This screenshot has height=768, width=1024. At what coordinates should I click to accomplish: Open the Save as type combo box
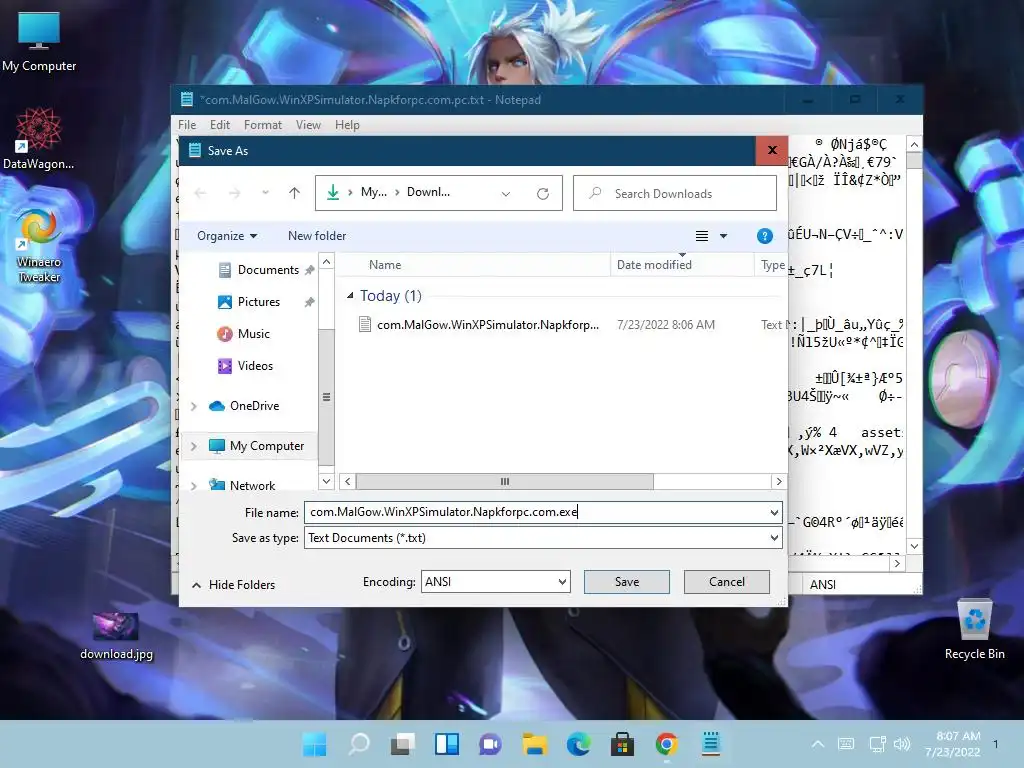click(x=543, y=537)
